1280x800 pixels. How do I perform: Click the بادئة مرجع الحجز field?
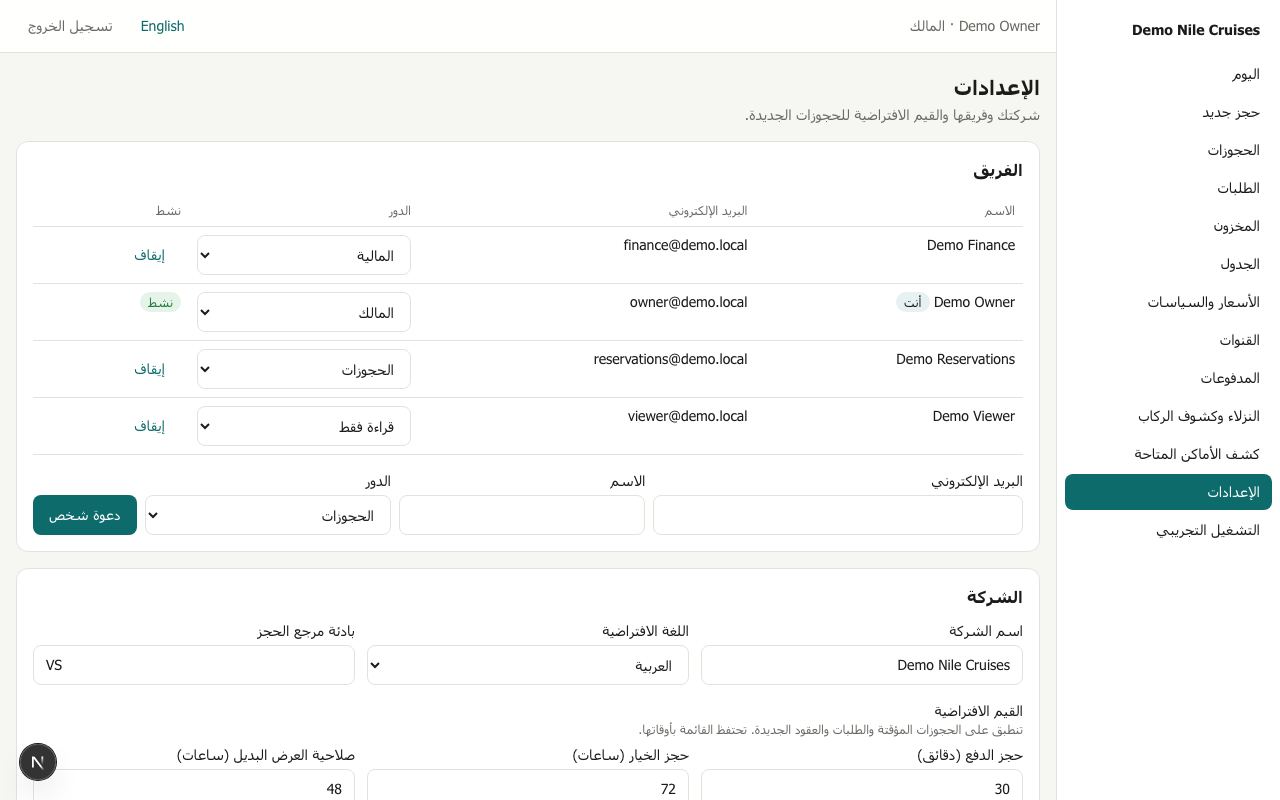194,665
